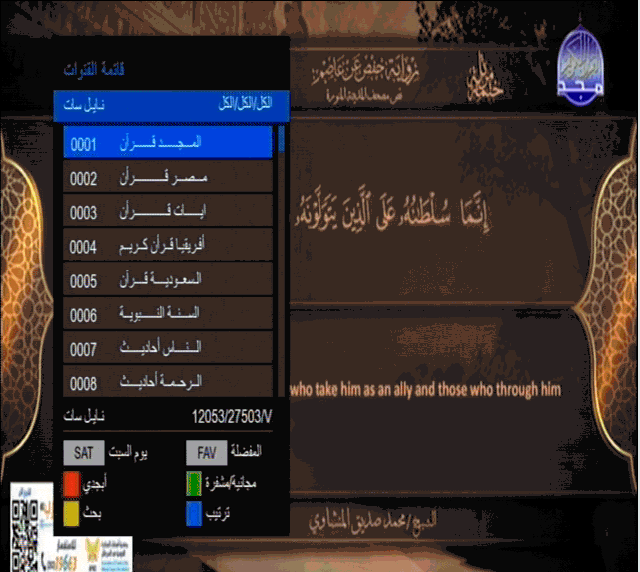Select channel 0005 السعودية قرآن
This screenshot has height=572, width=640.
(168, 279)
